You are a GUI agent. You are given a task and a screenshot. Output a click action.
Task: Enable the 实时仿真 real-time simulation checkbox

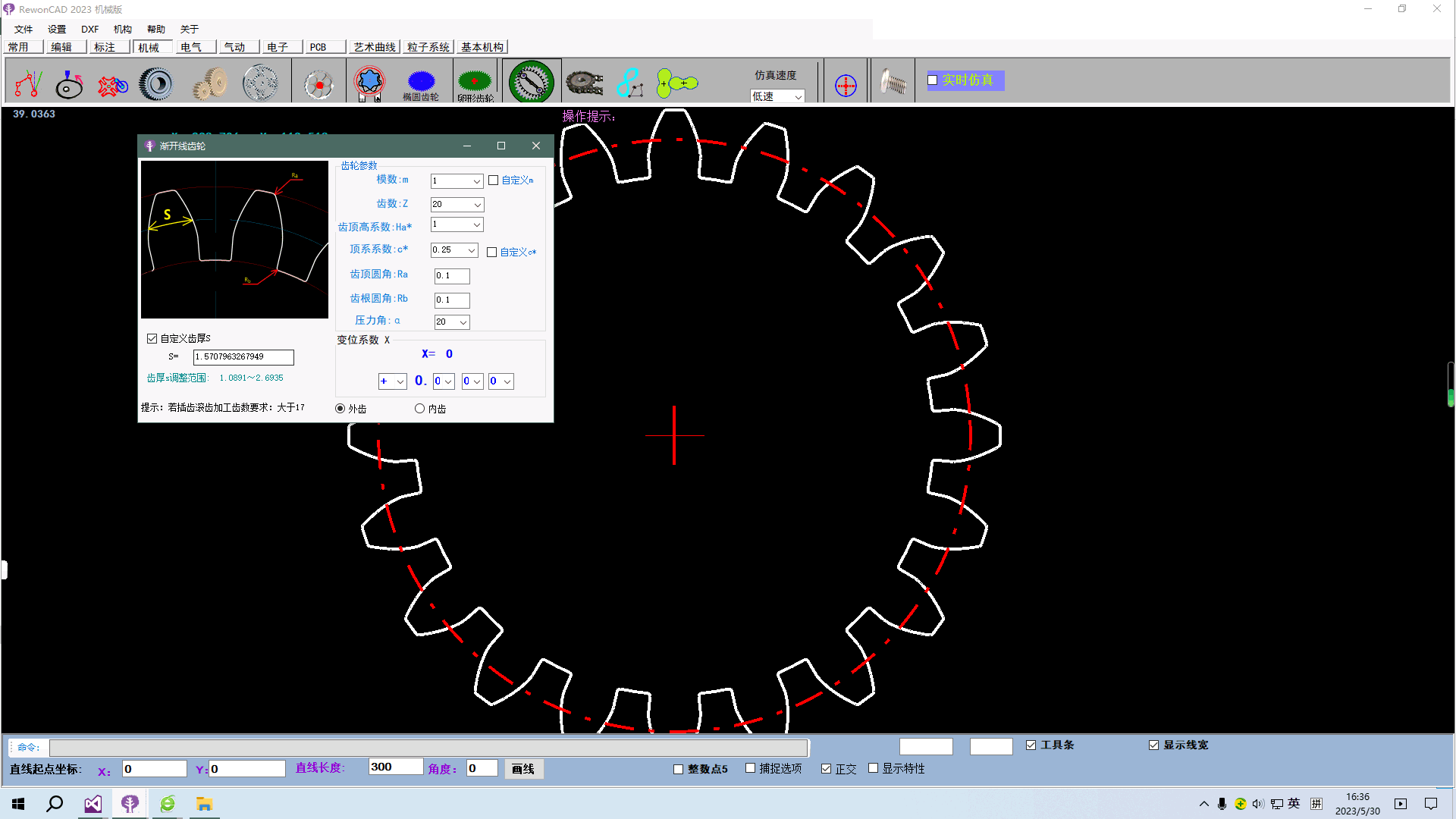(x=933, y=80)
